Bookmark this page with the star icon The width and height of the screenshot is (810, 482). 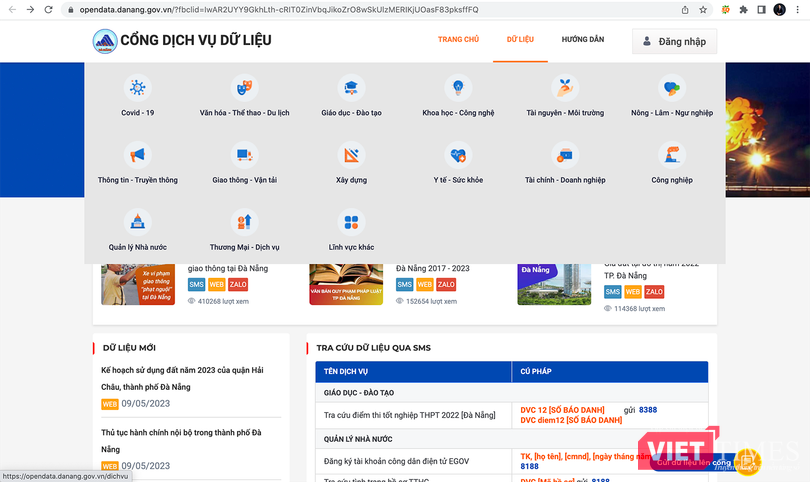click(704, 9)
